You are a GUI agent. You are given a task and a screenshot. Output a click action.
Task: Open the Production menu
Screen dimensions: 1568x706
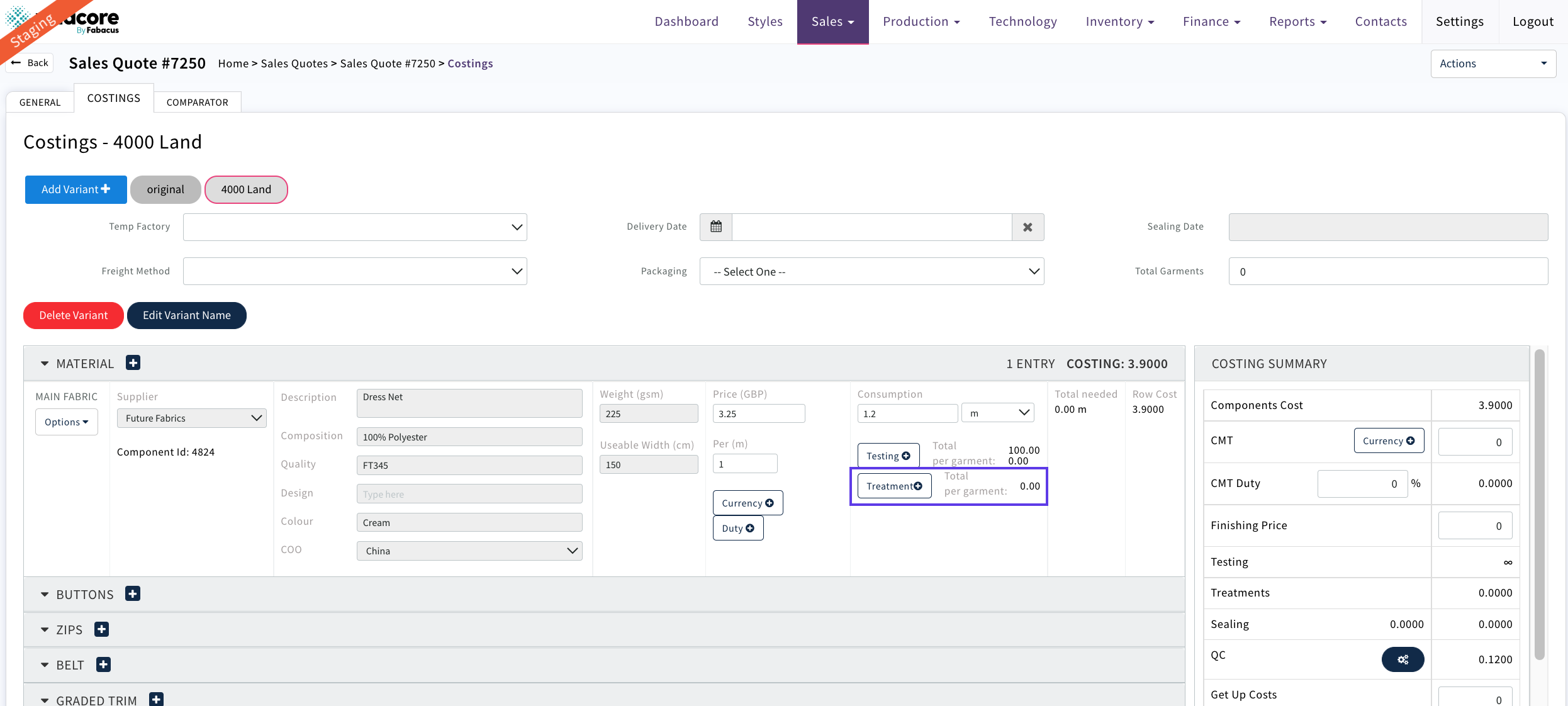click(x=921, y=21)
